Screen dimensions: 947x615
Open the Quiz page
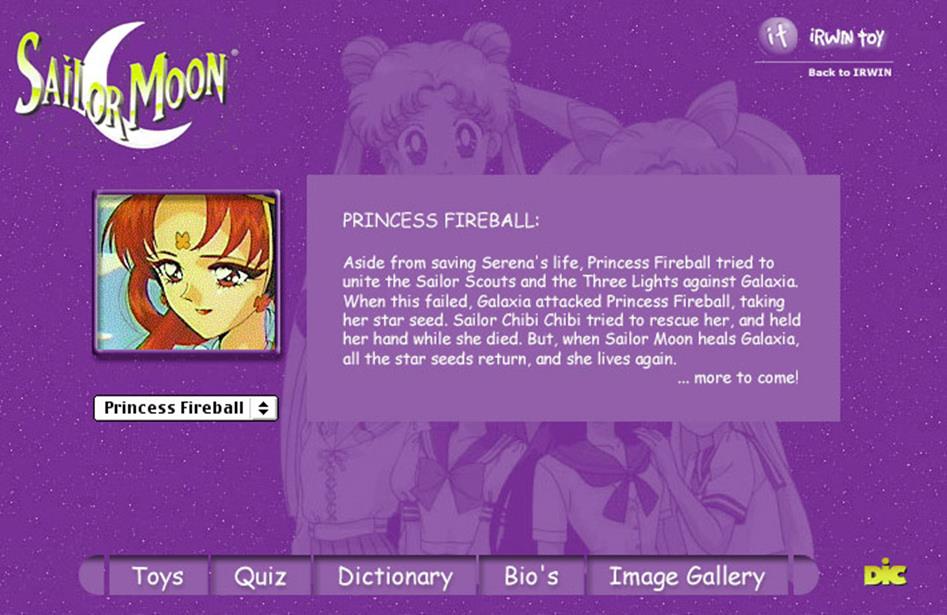(x=260, y=576)
